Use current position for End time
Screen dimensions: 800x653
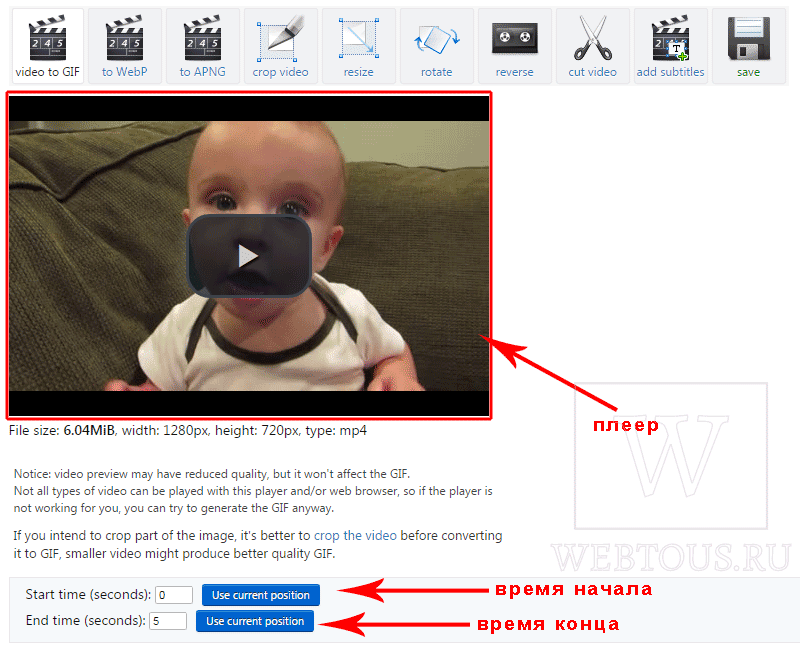click(x=255, y=621)
